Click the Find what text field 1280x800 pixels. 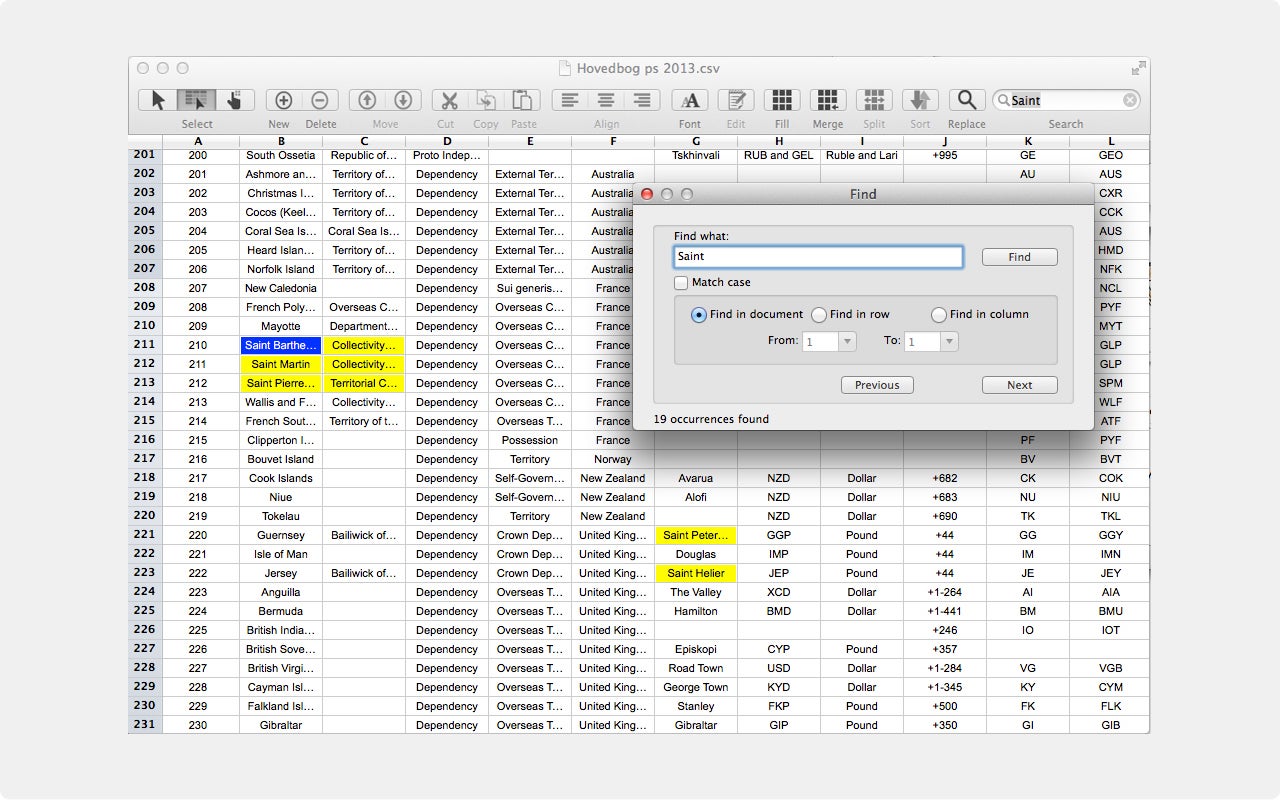click(x=818, y=257)
